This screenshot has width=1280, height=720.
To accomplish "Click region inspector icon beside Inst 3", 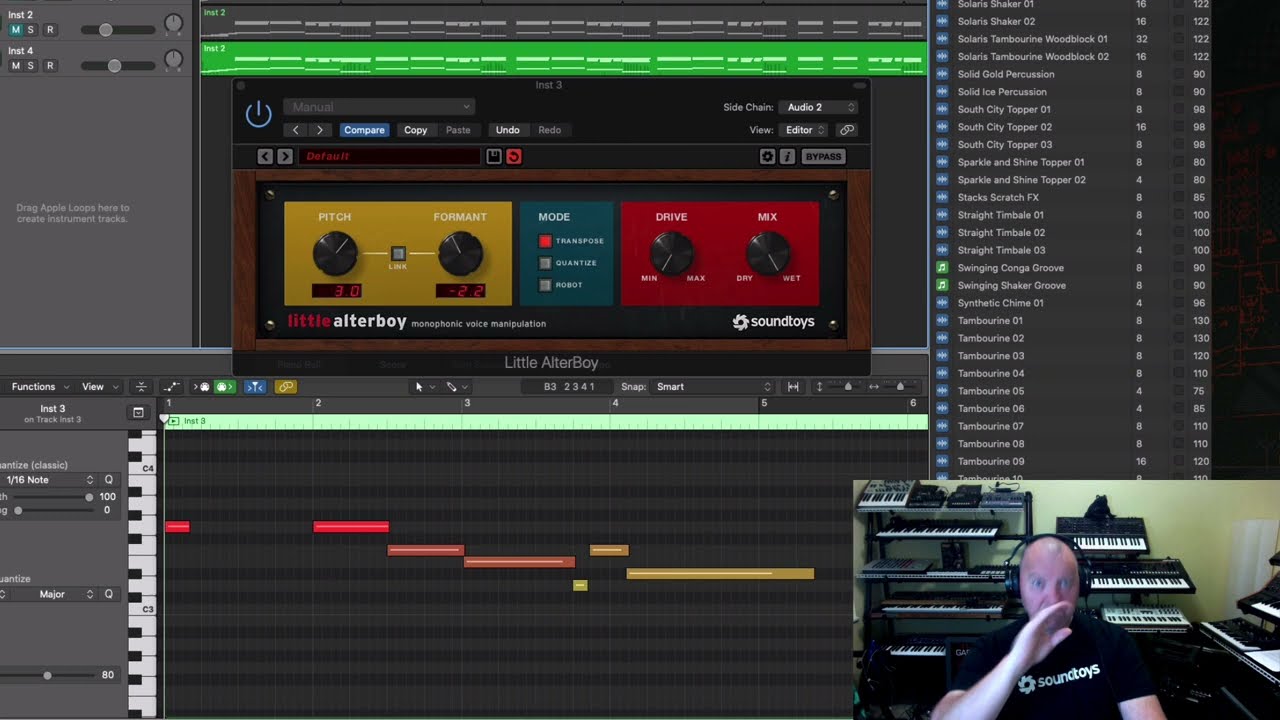I will 138,413.
